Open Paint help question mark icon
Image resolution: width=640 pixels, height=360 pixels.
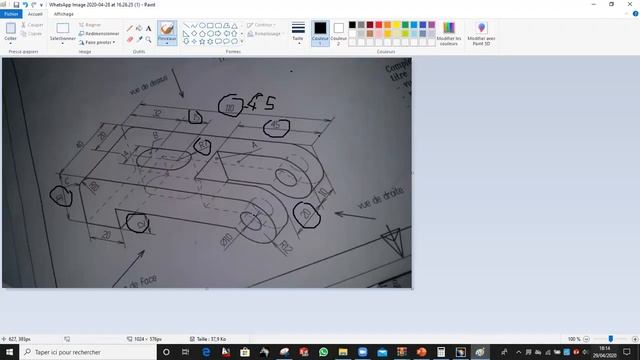coord(636,14)
